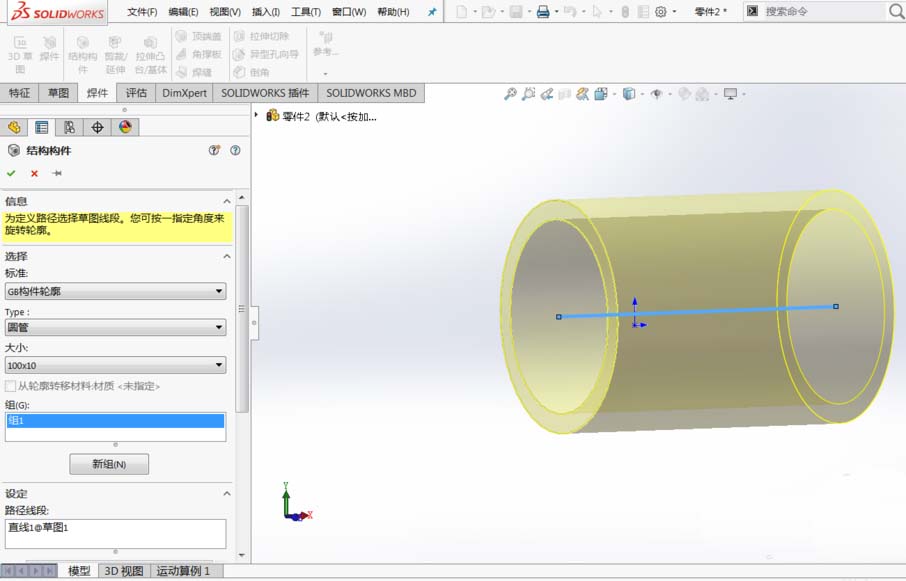Click the Previous View icon
This screenshot has width=906, height=581.
[547, 94]
